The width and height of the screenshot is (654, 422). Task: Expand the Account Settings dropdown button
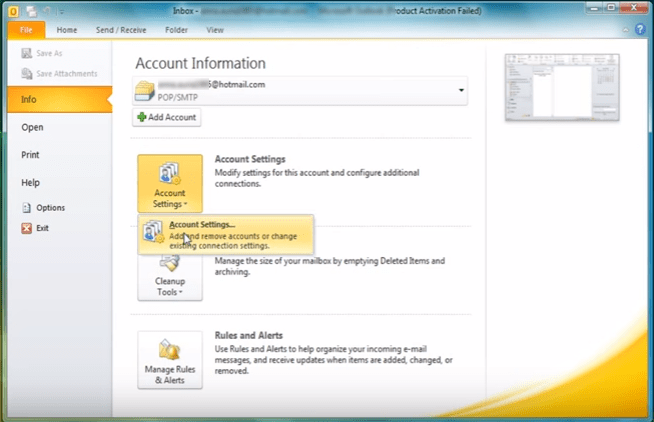point(170,183)
